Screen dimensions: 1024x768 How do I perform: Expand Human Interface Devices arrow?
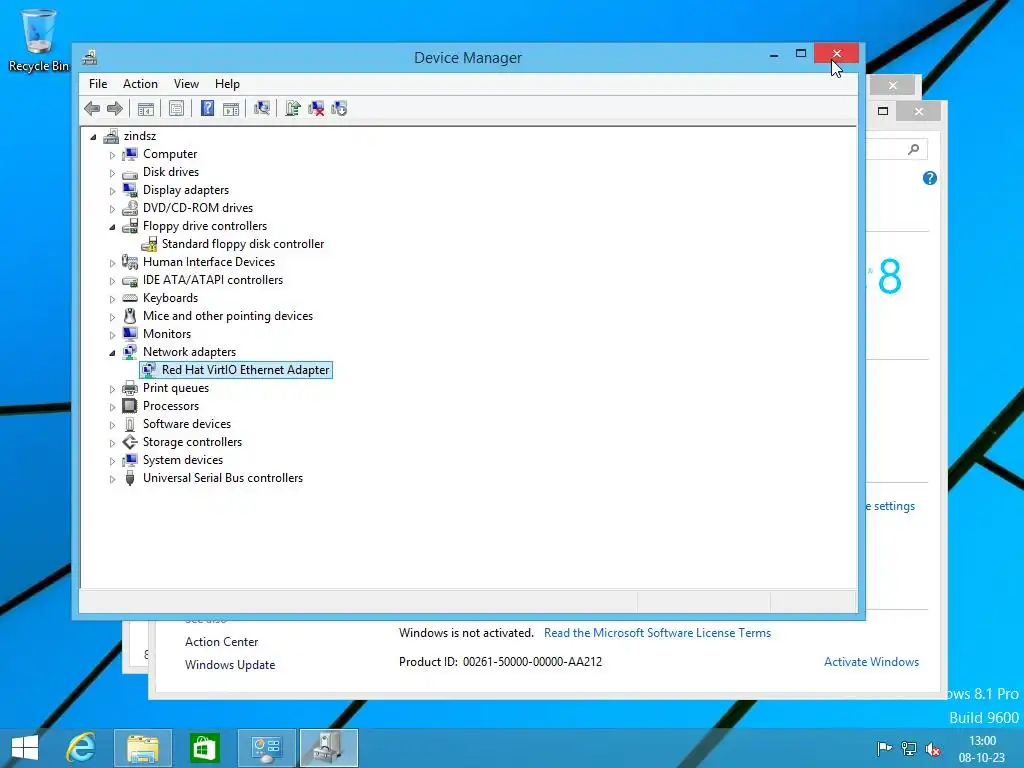[x=112, y=263]
